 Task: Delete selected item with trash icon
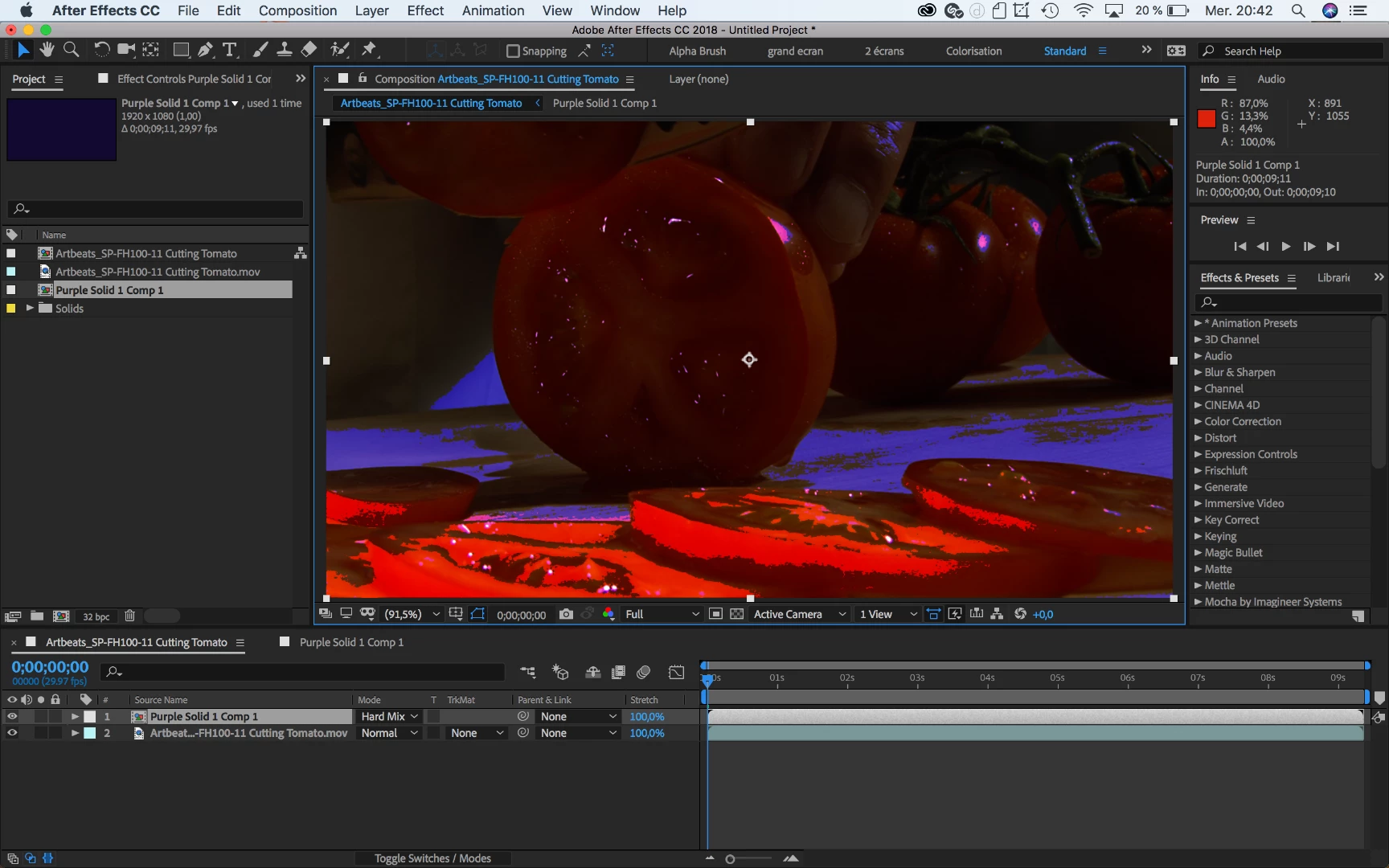pyautogui.click(x=129, y=616)
